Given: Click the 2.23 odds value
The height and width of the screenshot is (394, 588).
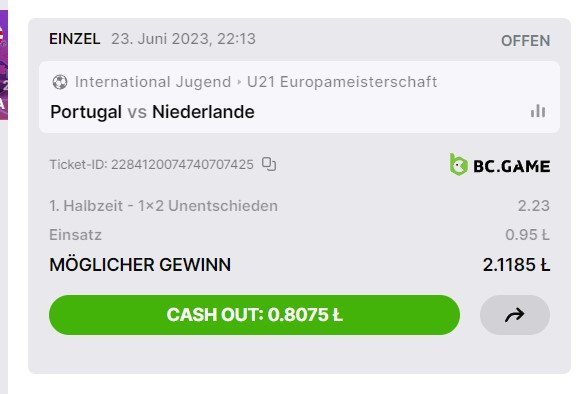Looking at the screenshot, I should pos(534,206).
